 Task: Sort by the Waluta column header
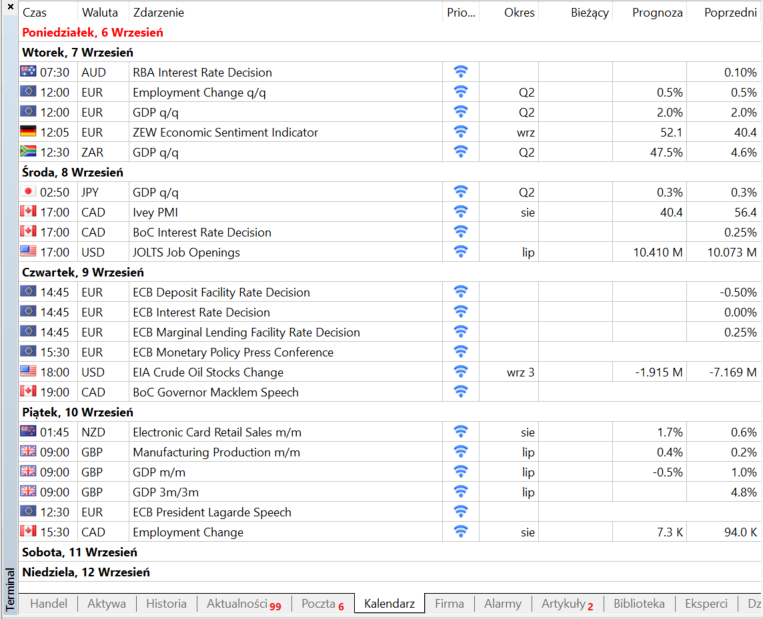click(103, 13)
